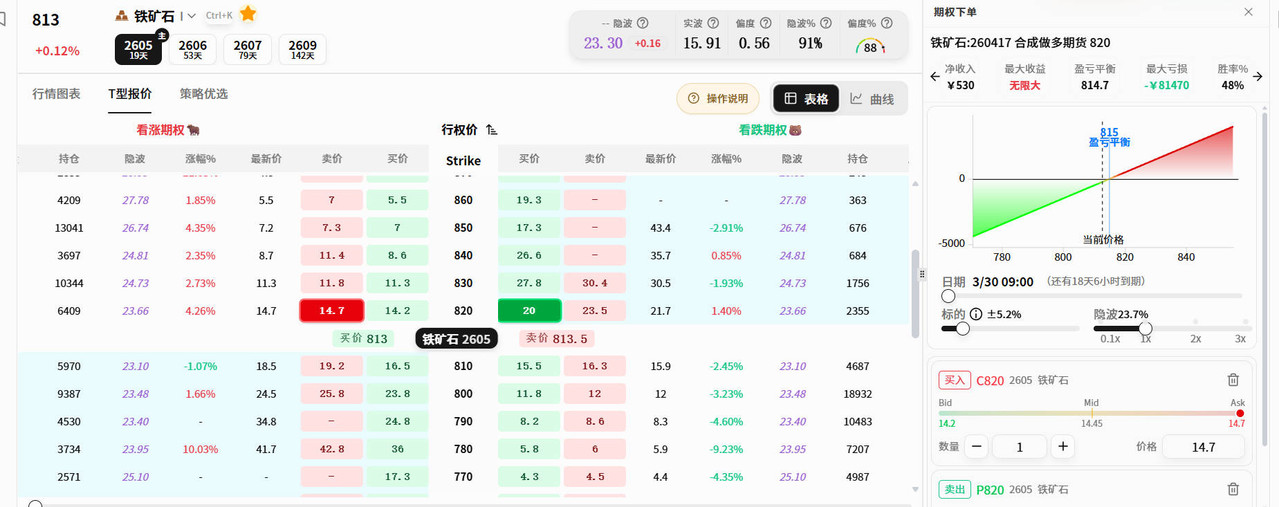Click call change 10.03% at strike 780

coord(200,449)
